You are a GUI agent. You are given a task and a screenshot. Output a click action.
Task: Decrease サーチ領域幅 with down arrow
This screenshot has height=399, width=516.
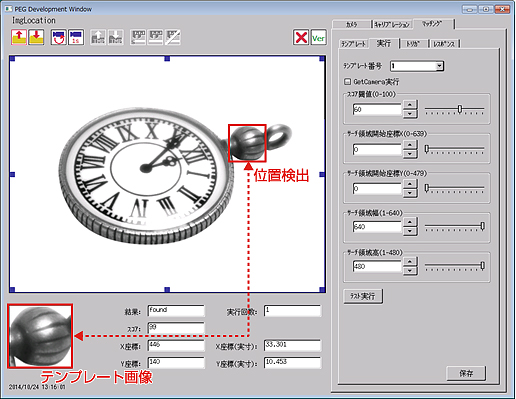(410, 231)
